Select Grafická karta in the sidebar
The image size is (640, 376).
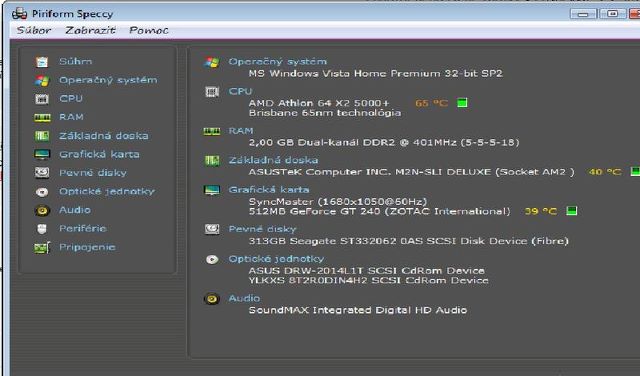point(99,154)
